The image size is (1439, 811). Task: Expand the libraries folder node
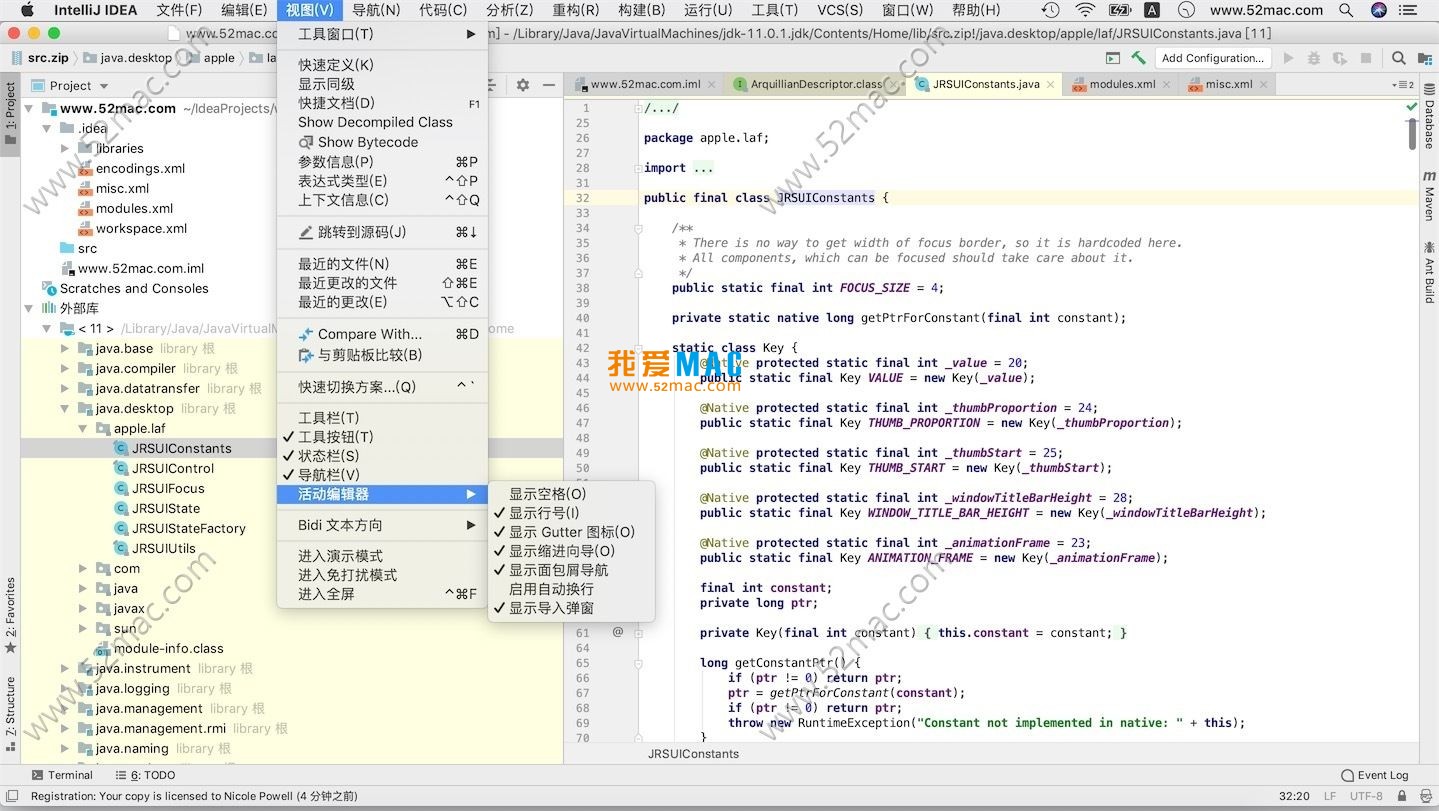[65, 148]
